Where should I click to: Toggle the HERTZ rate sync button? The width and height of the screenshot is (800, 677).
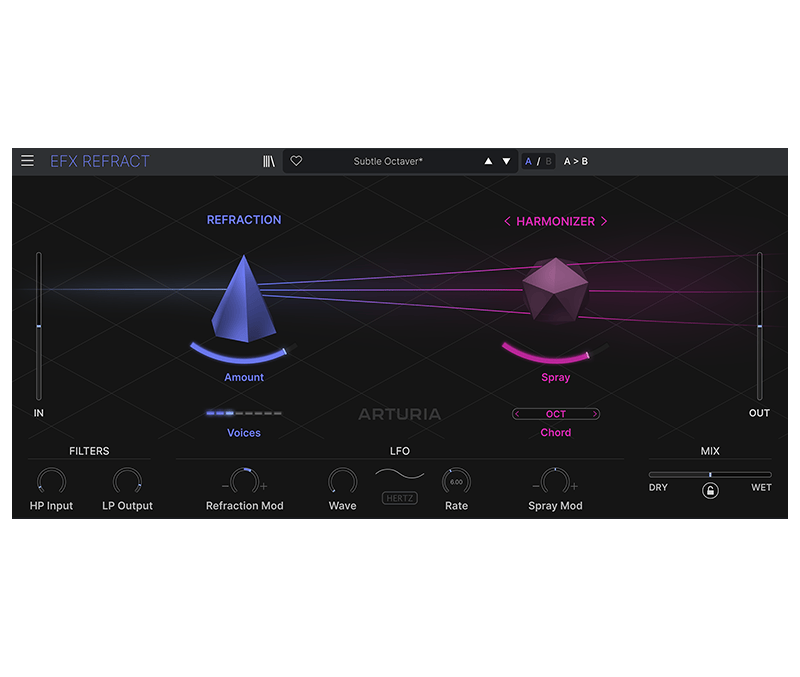(x=399, y=497)
